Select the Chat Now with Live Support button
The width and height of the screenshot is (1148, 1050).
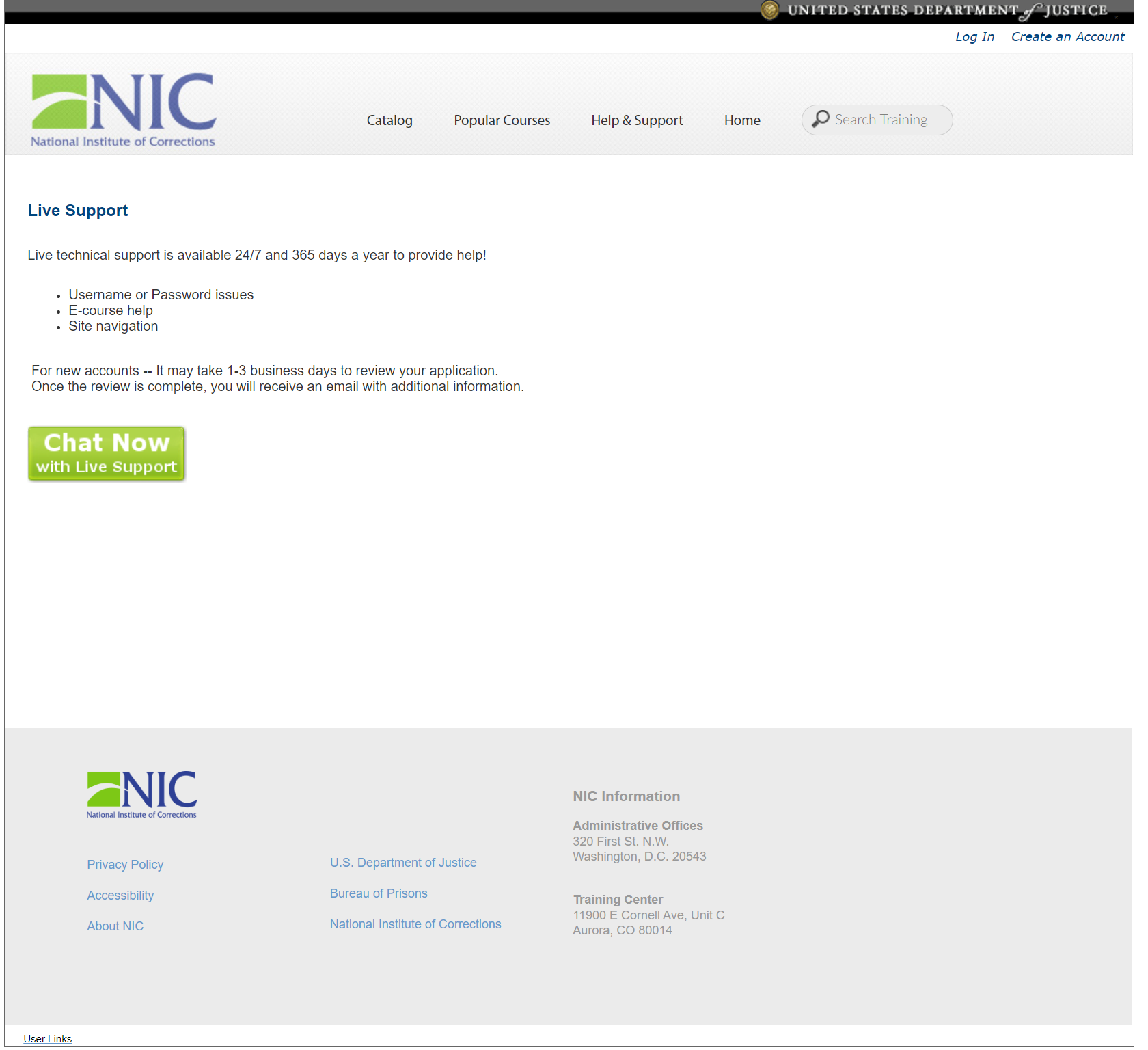(106, 453)
